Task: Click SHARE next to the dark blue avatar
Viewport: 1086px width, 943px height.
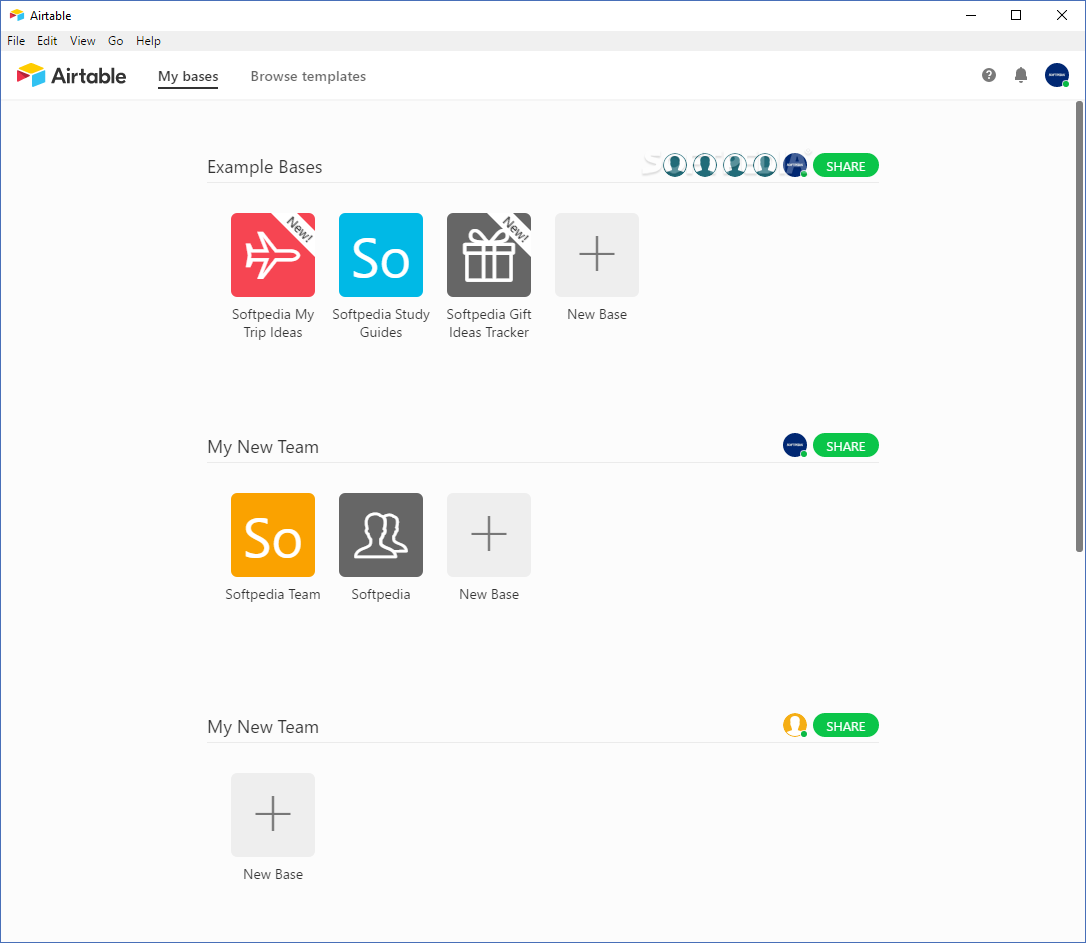Action: point(846,446)
